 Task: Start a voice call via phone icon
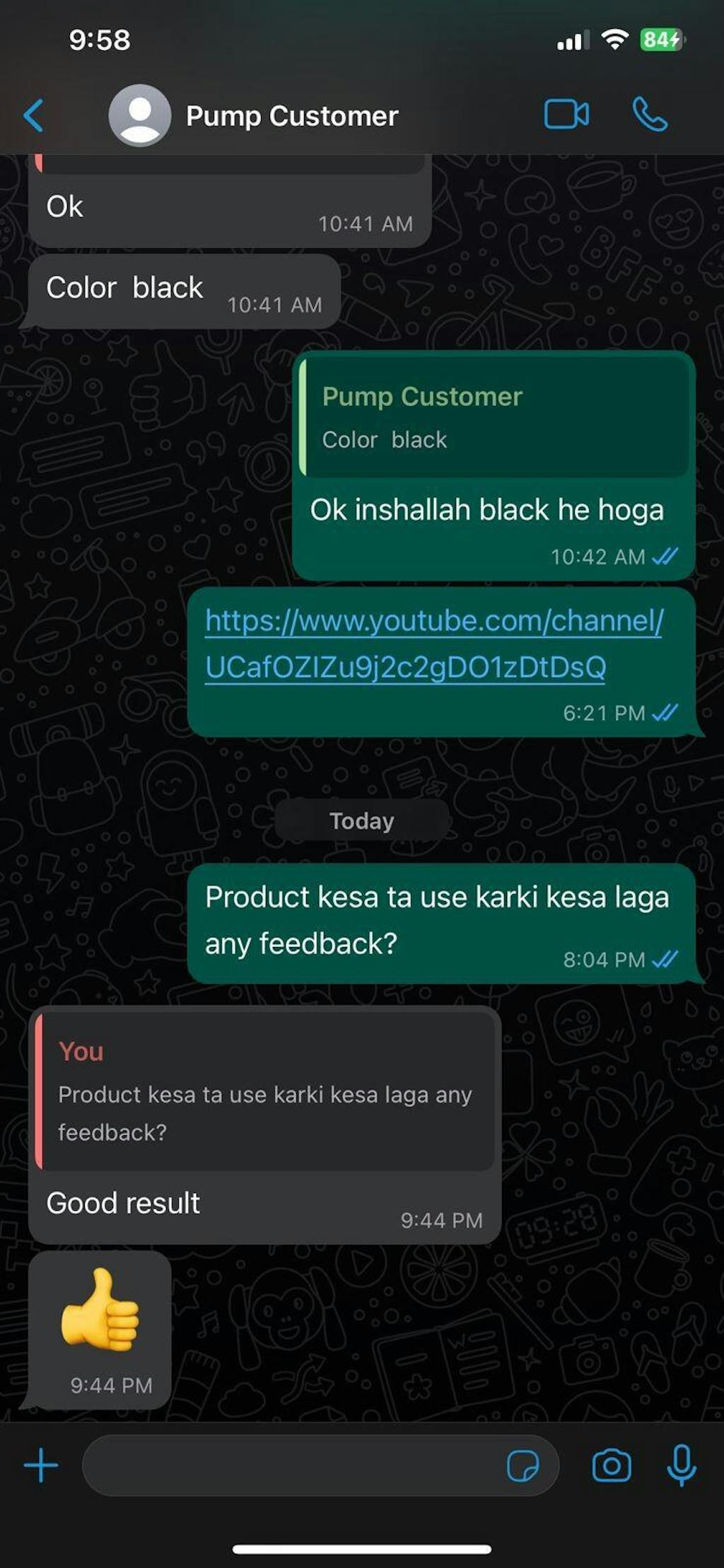649,115
